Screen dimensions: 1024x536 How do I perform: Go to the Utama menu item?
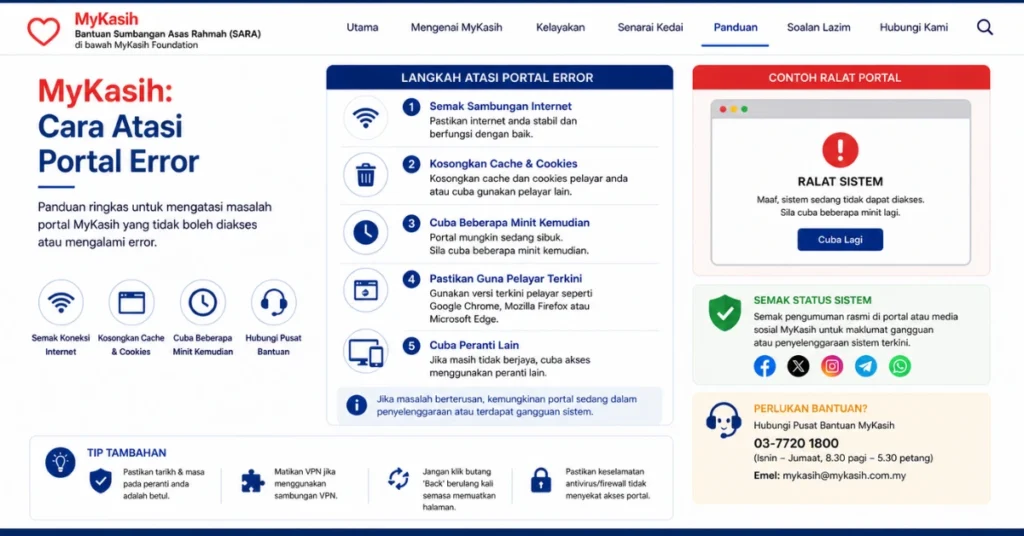click(x=362, y=27)
